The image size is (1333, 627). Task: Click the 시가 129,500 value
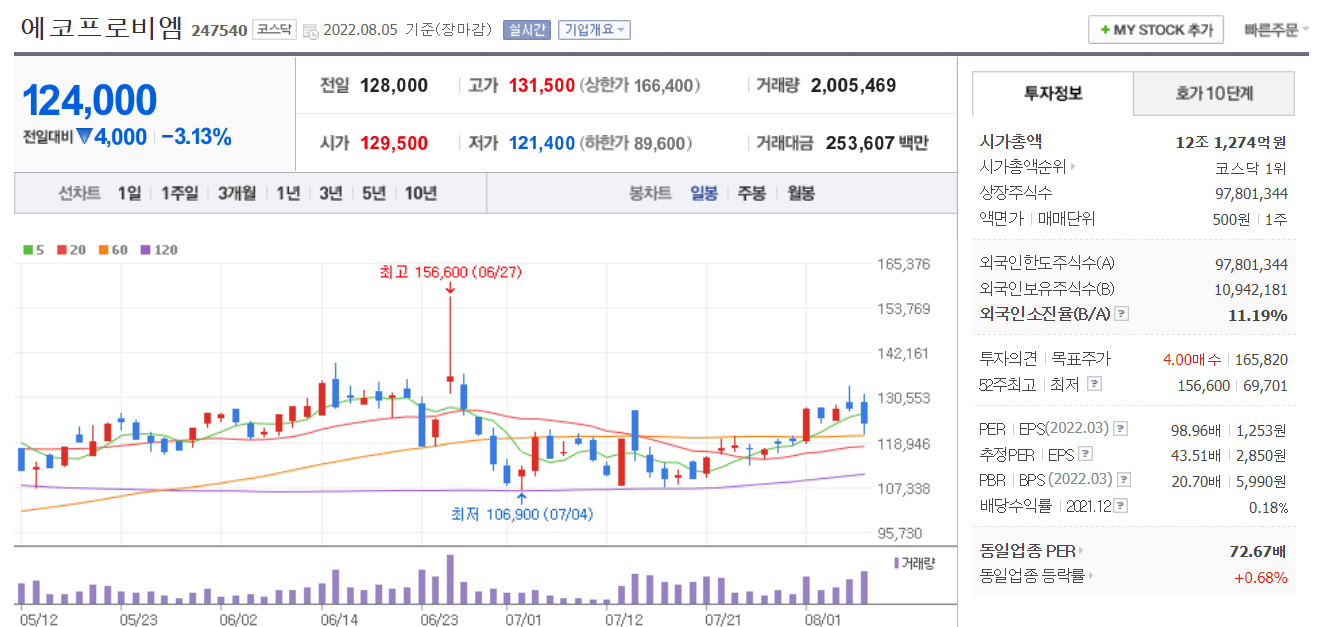[393, 144]
